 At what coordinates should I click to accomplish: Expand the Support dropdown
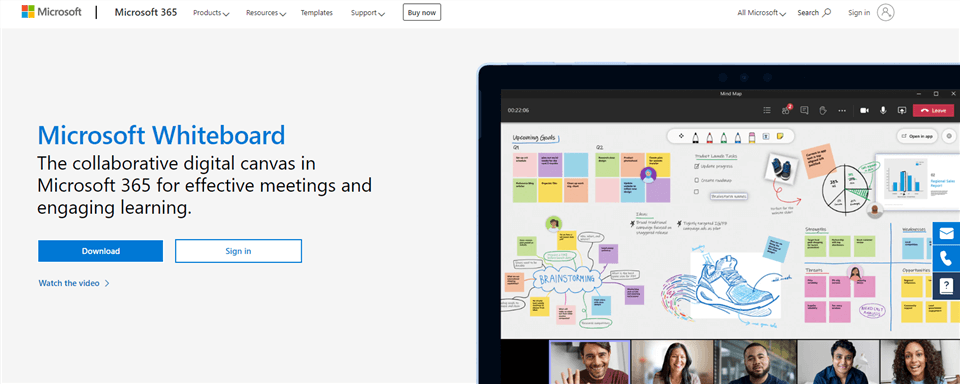click(368, 12)
